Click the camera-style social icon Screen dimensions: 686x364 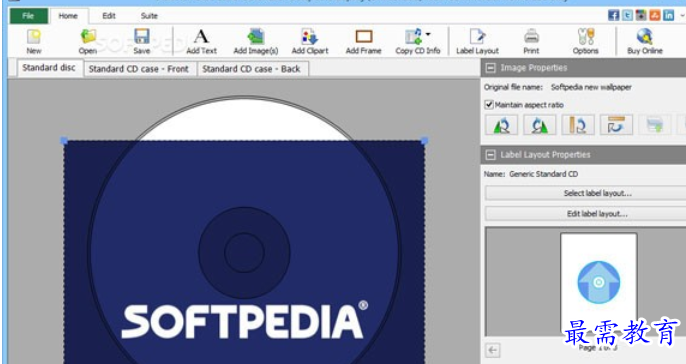[x=641, y=15]
